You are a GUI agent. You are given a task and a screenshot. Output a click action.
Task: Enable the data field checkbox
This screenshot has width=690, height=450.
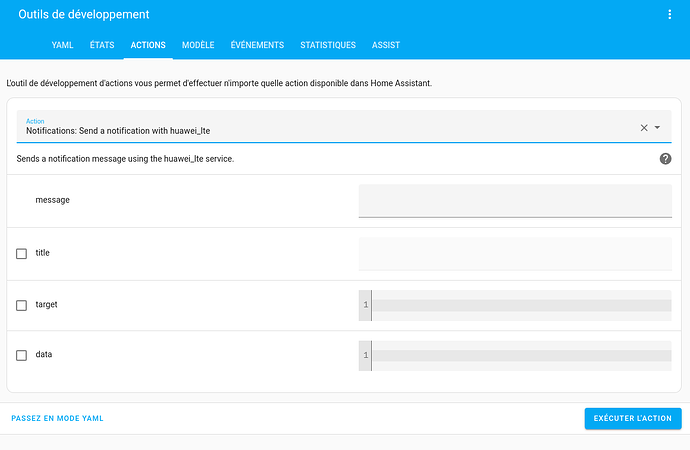[21, 355]
